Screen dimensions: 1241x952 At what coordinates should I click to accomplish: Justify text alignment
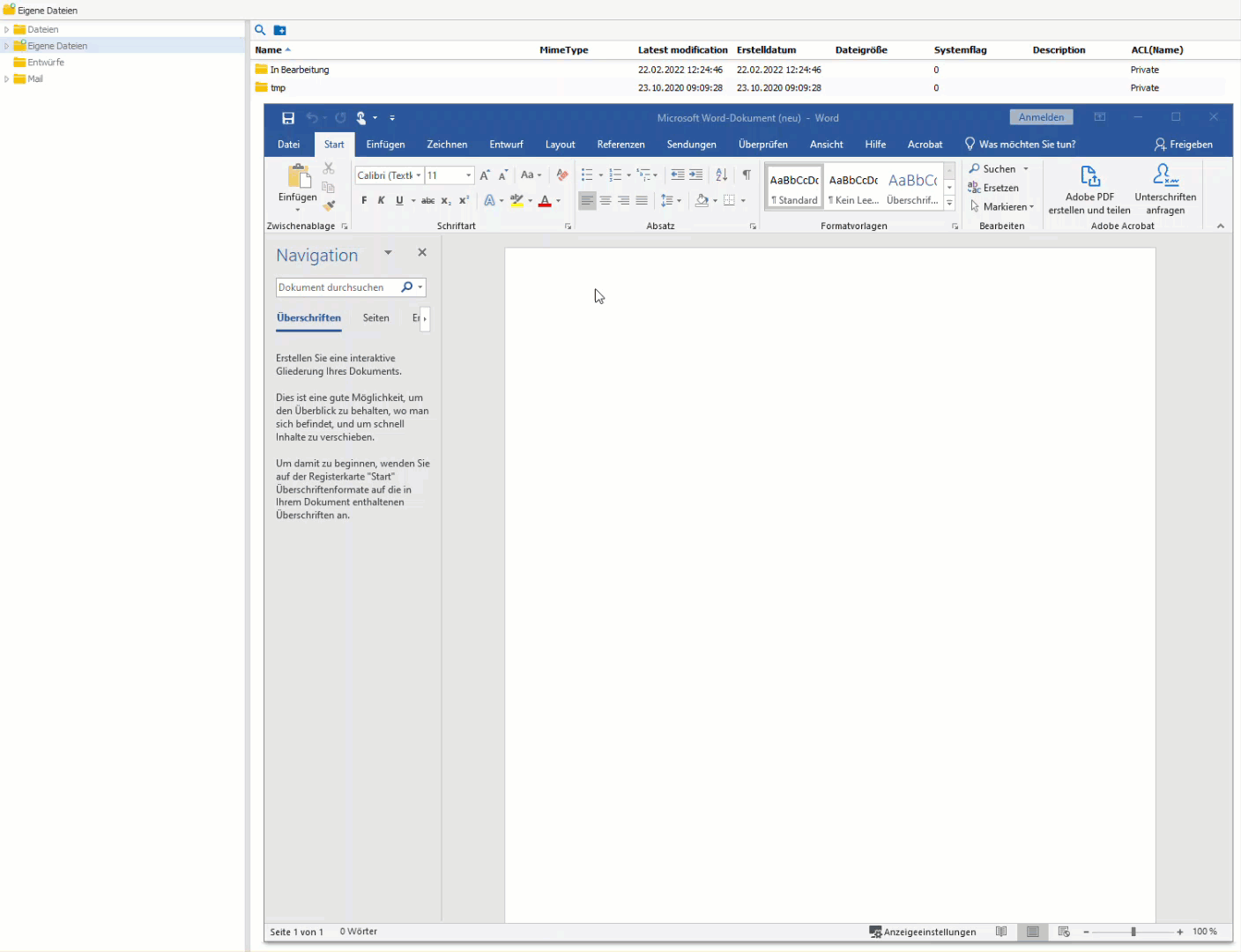[x=642, y=201]
